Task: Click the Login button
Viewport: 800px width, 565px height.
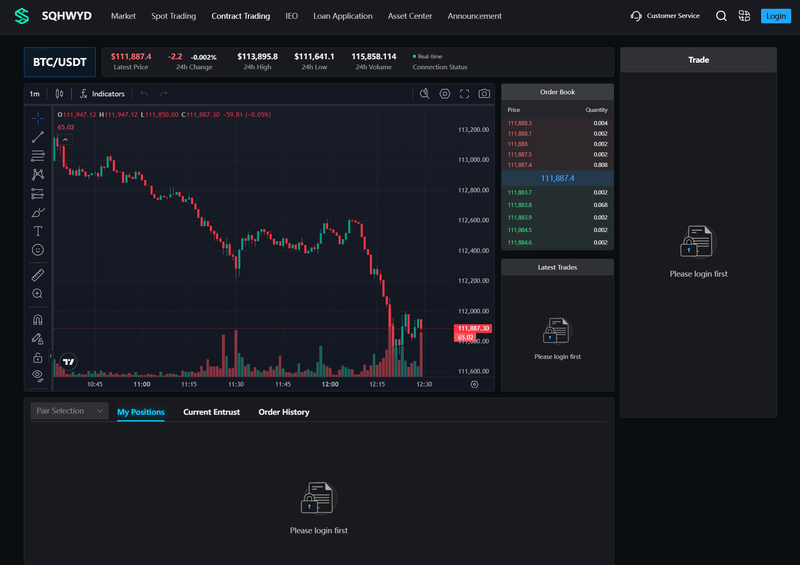Action: coord(776,16)
